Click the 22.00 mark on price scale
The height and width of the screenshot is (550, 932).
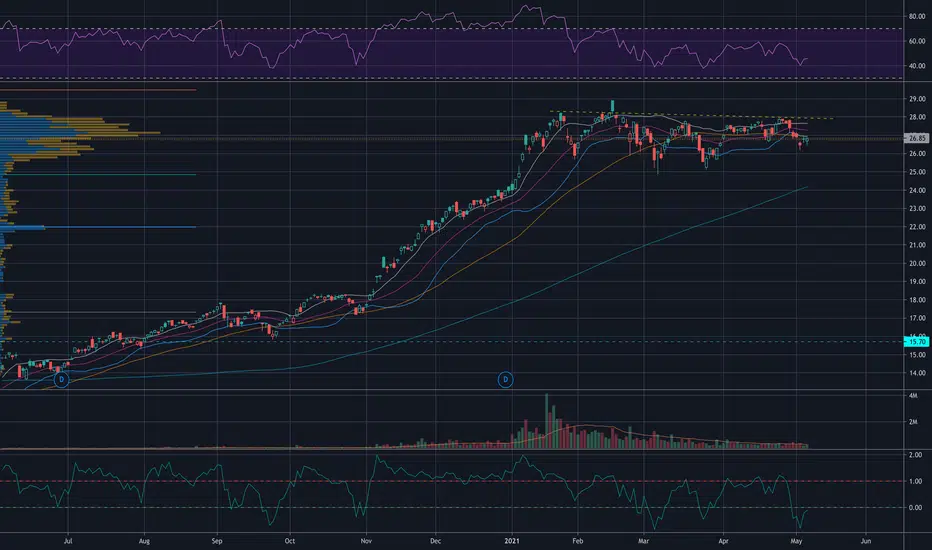coord(917,227)
